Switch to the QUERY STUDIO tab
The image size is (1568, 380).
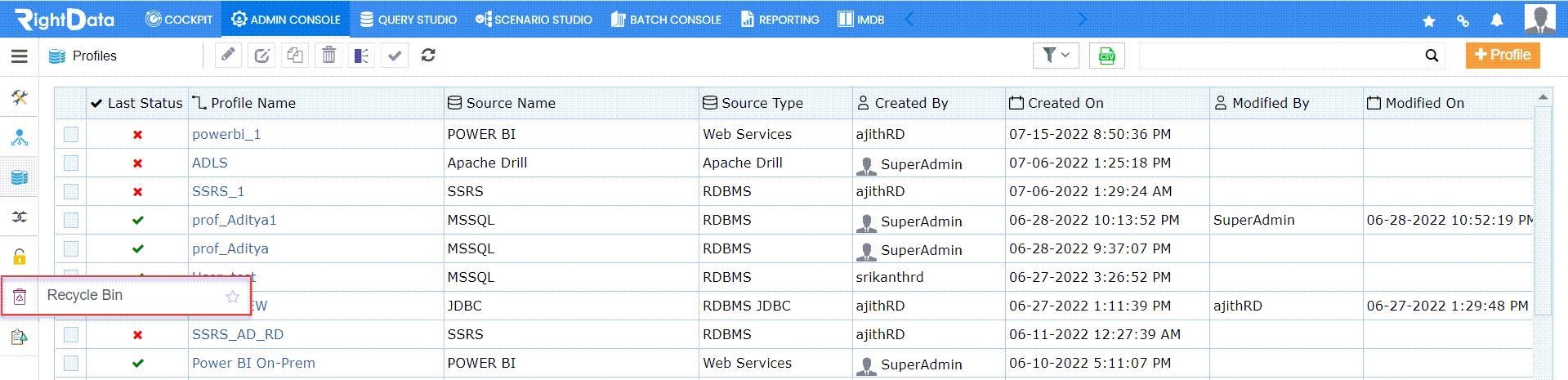point(408,19)
